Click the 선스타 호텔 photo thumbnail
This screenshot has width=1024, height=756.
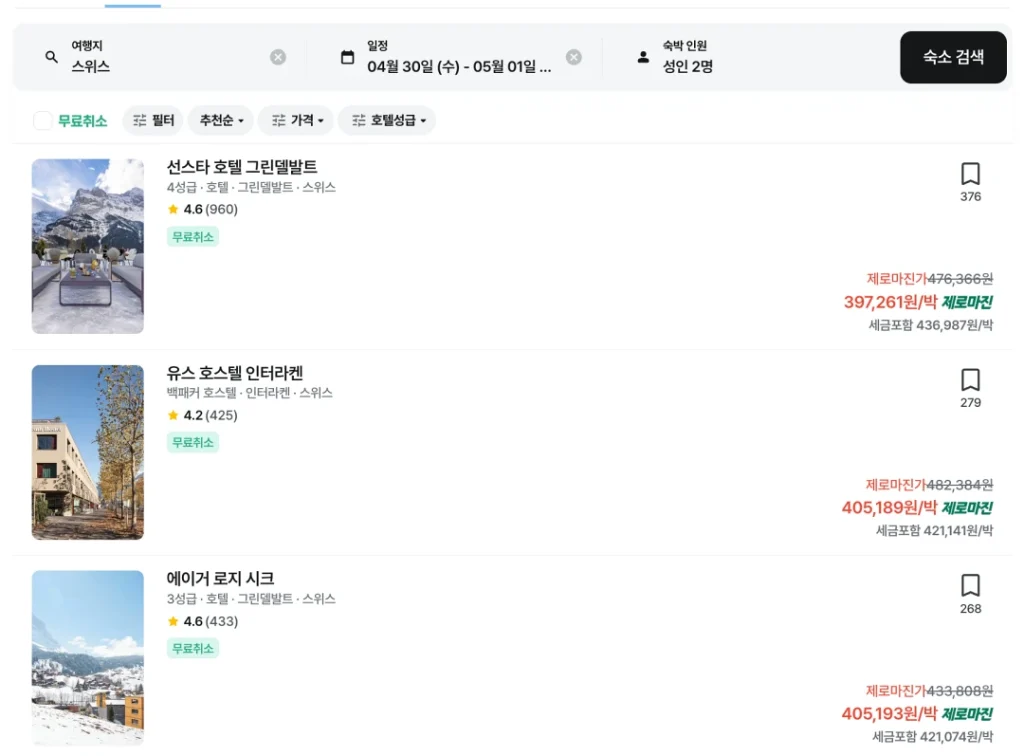click(87, 246)
